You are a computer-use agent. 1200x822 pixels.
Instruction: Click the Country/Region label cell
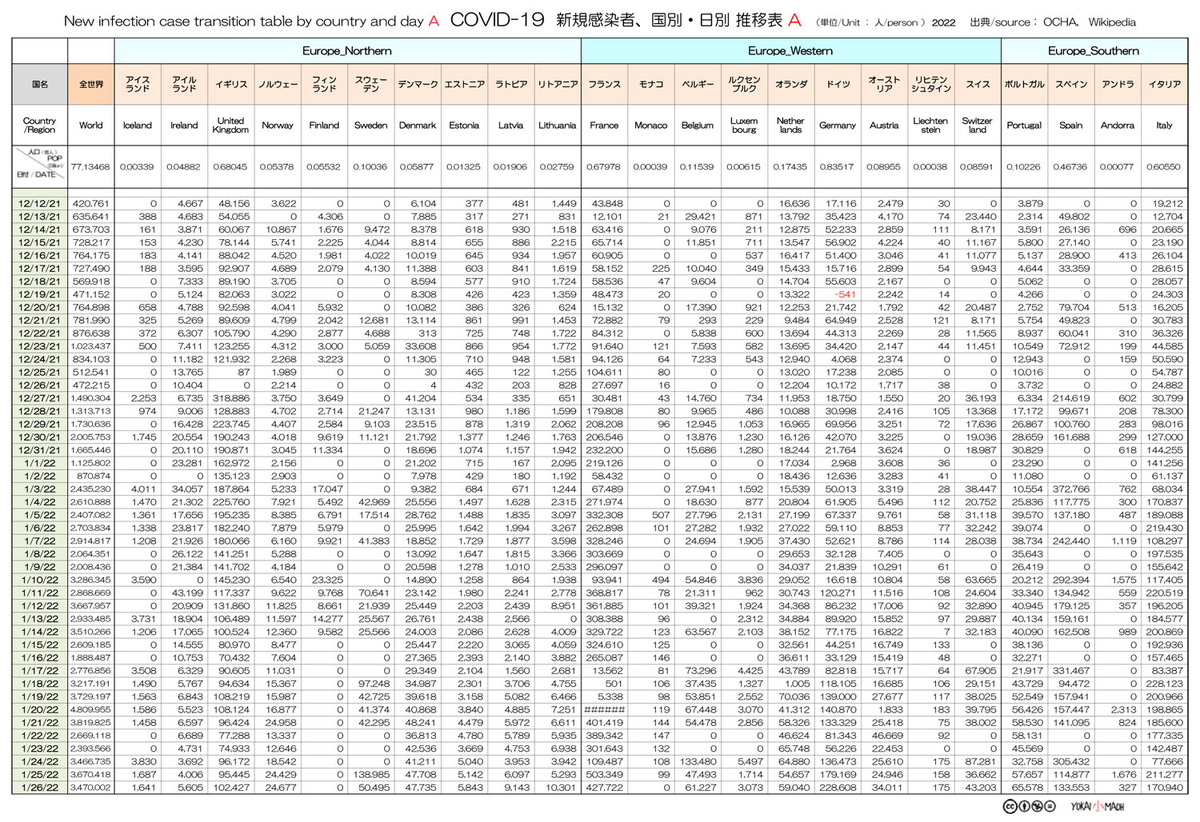pyautogui.click(x=39, y=126)
